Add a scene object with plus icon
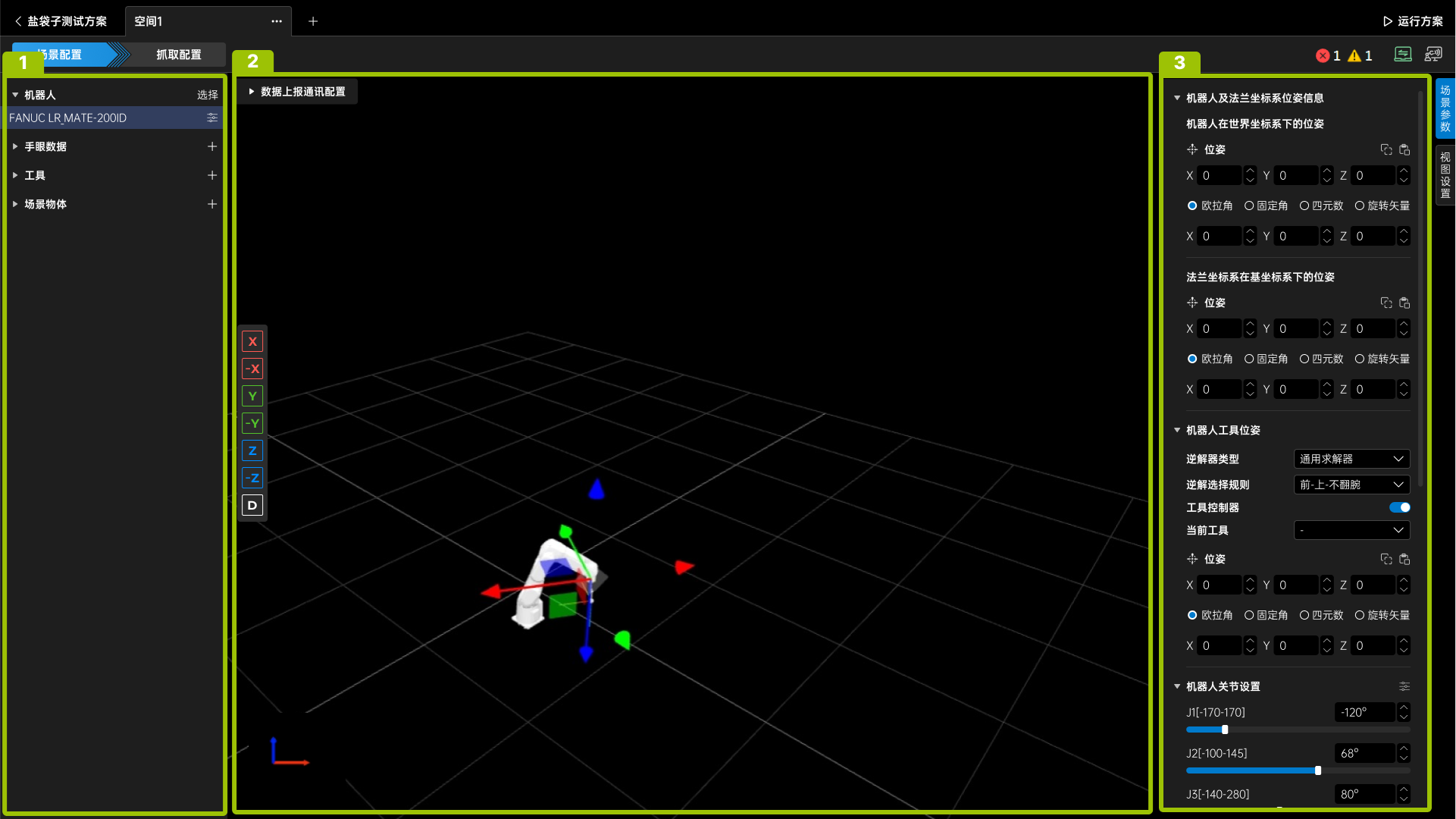 [x=212, y=204]
